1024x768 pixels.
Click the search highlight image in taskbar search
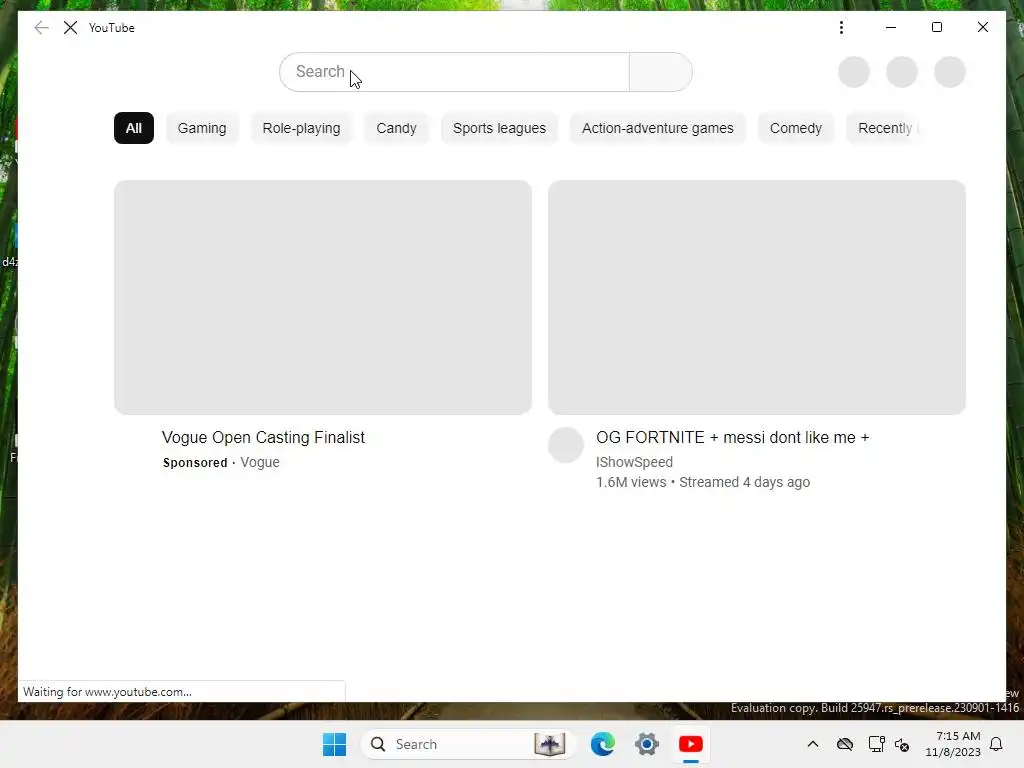pos(550,744)
